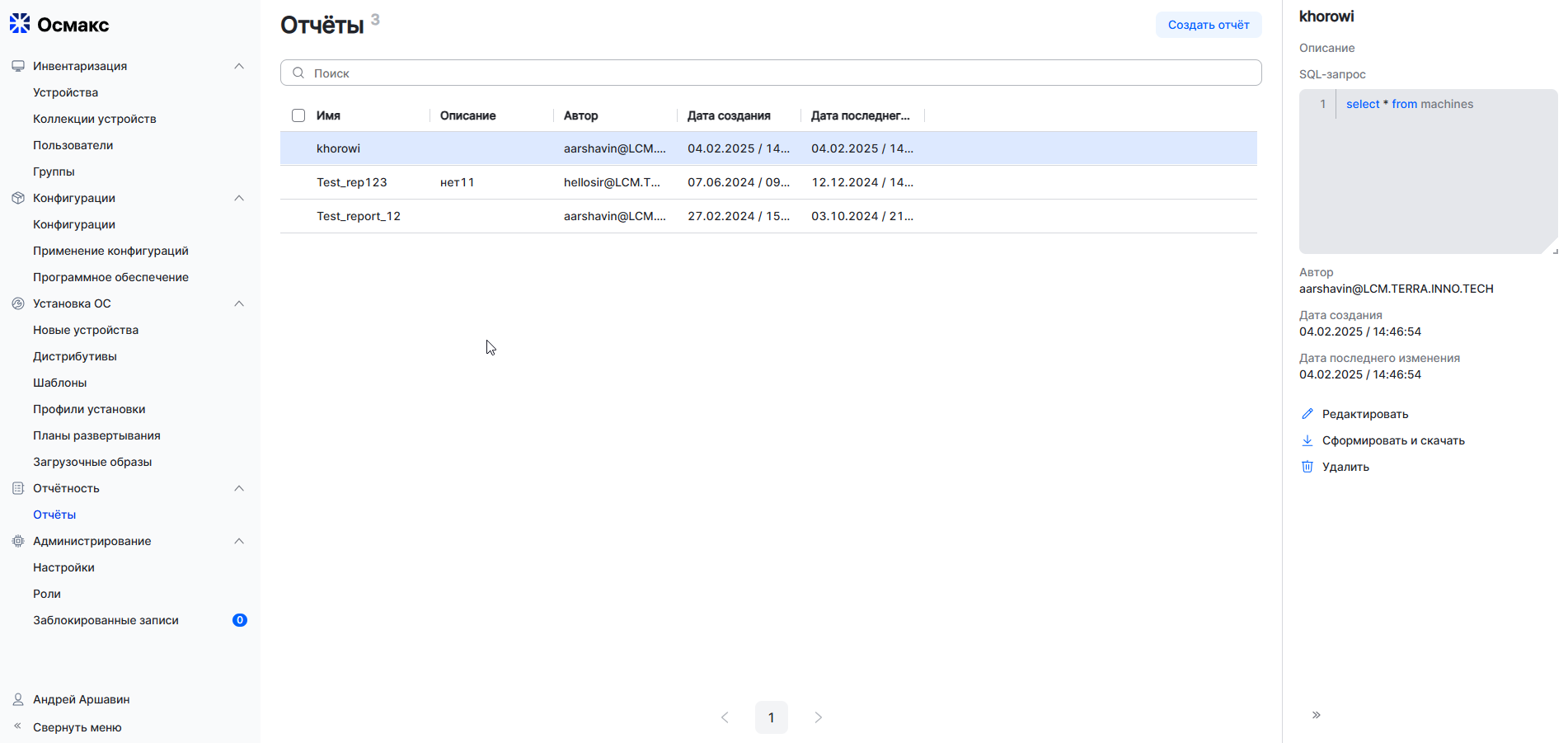Viewport: 1568px width, 743px height.
Task: Open Дистрибутивы menu item
Action: (x=74, y=356)
